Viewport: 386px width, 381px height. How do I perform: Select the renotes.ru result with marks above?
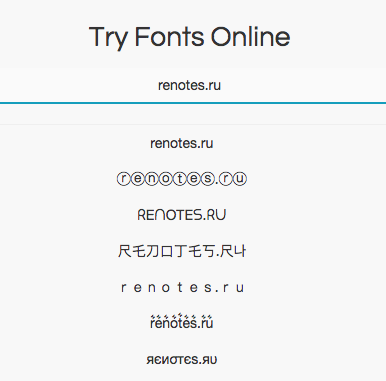point(182,322)
